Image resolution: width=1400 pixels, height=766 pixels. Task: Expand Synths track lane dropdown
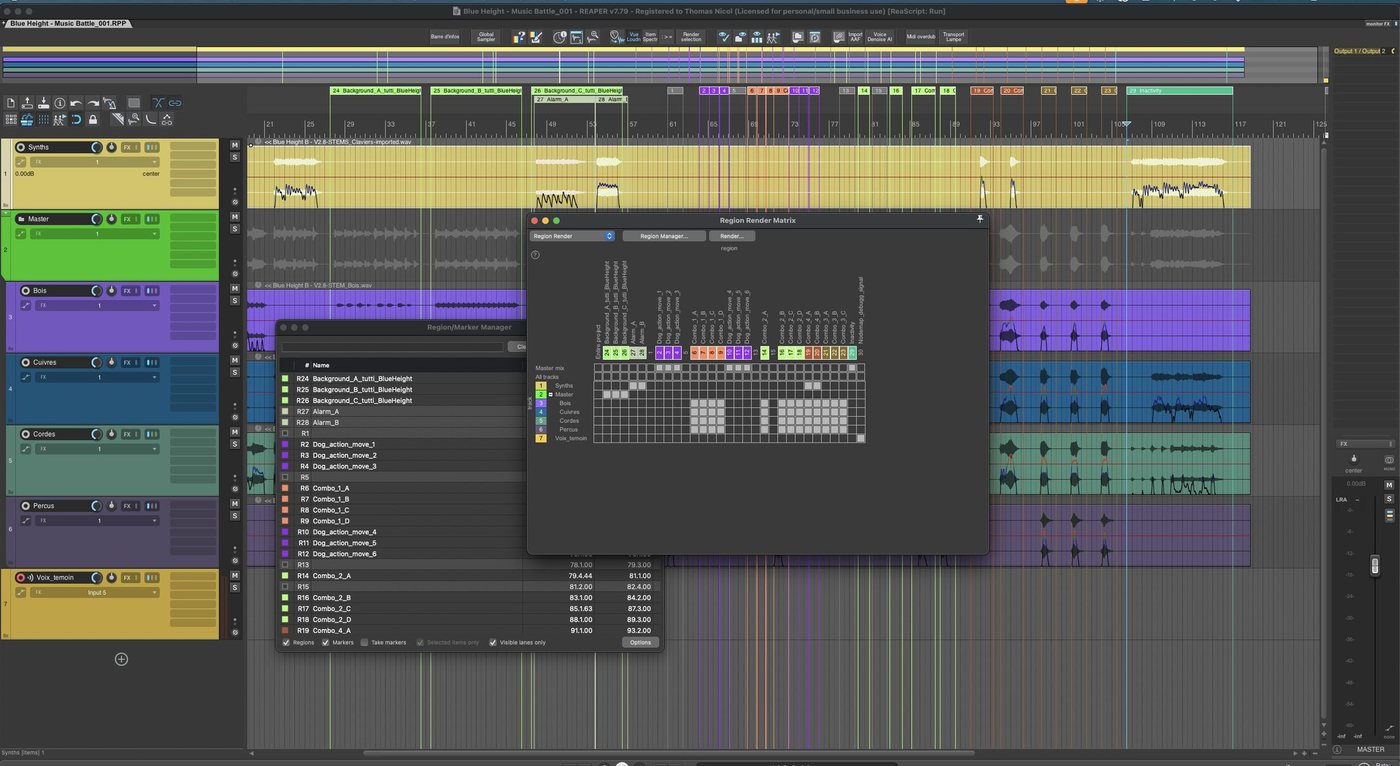tap(95, 161)
